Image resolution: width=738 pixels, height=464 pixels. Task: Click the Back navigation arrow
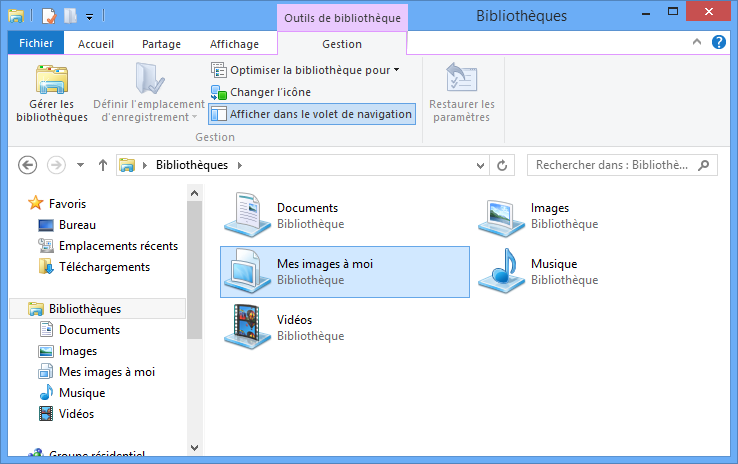(x=27, y=165)
